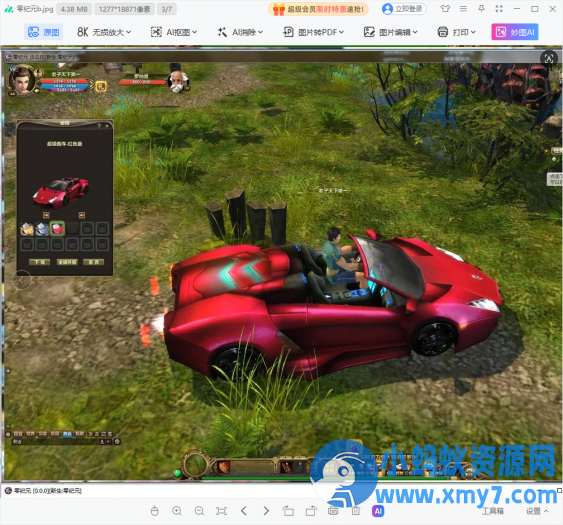The width and height of the screenshot is (563, 525).
Task: Delete image using the trash icon
Action: click(355, 511)
